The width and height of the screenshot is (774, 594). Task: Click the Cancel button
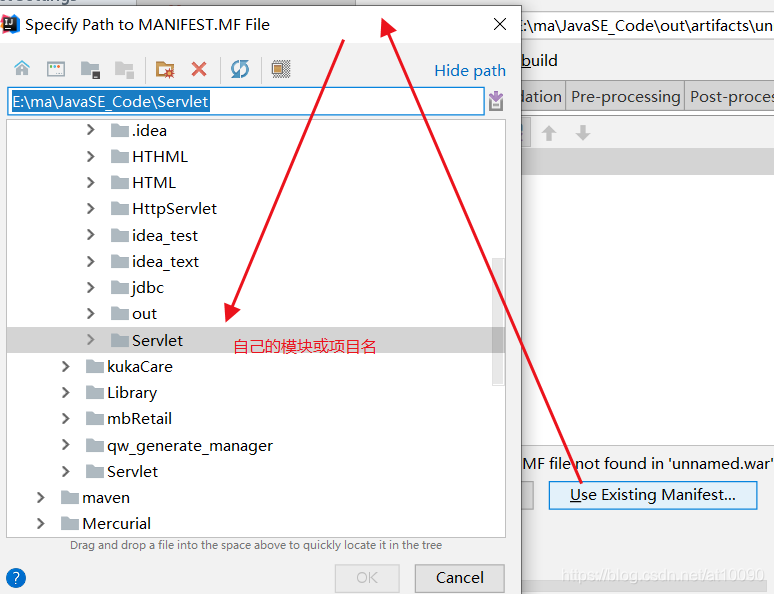coord(460,578)
